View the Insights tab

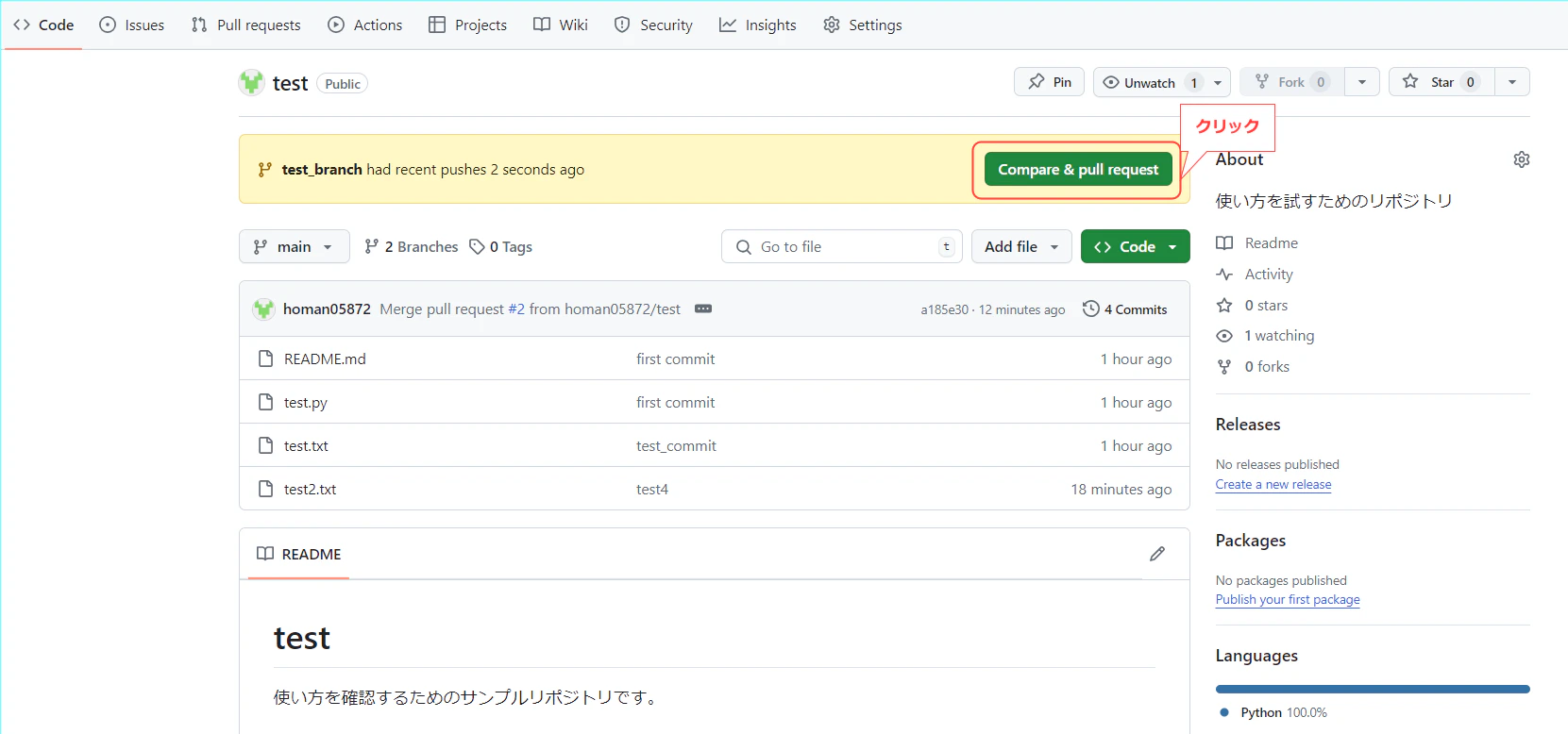[x=758, y=25]
